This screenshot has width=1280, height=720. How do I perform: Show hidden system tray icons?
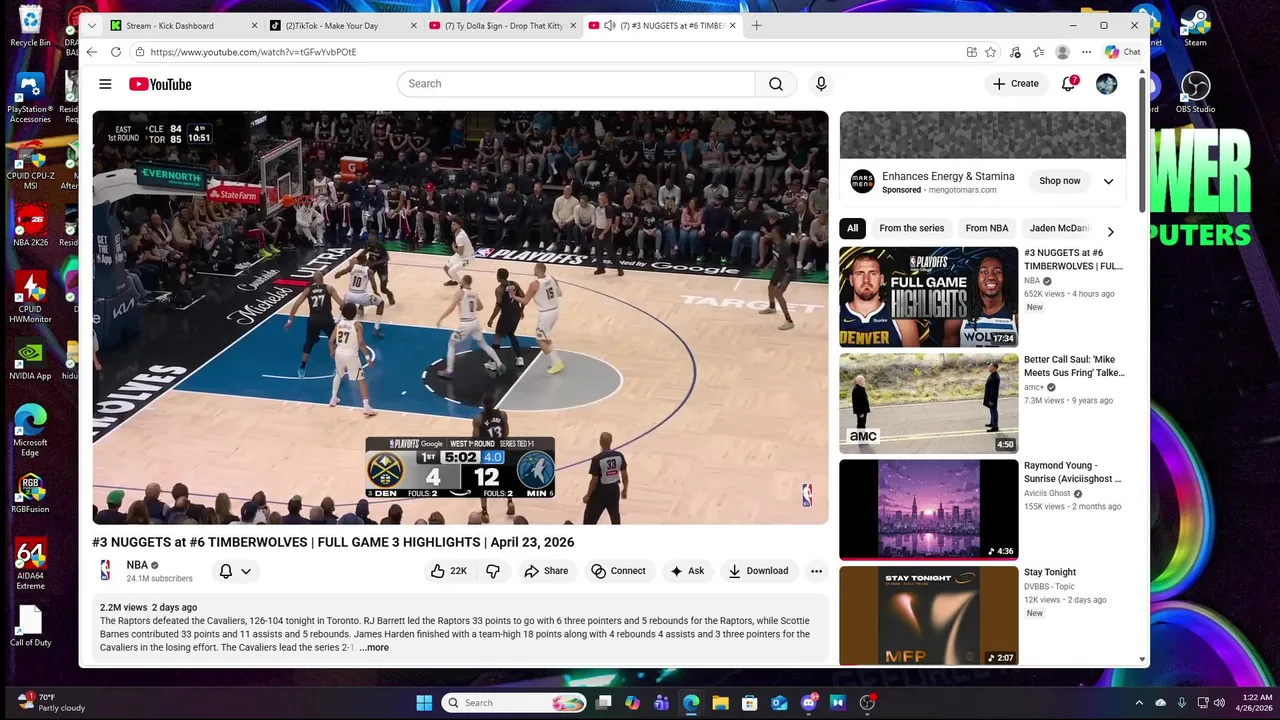(x=1139, y=702)
